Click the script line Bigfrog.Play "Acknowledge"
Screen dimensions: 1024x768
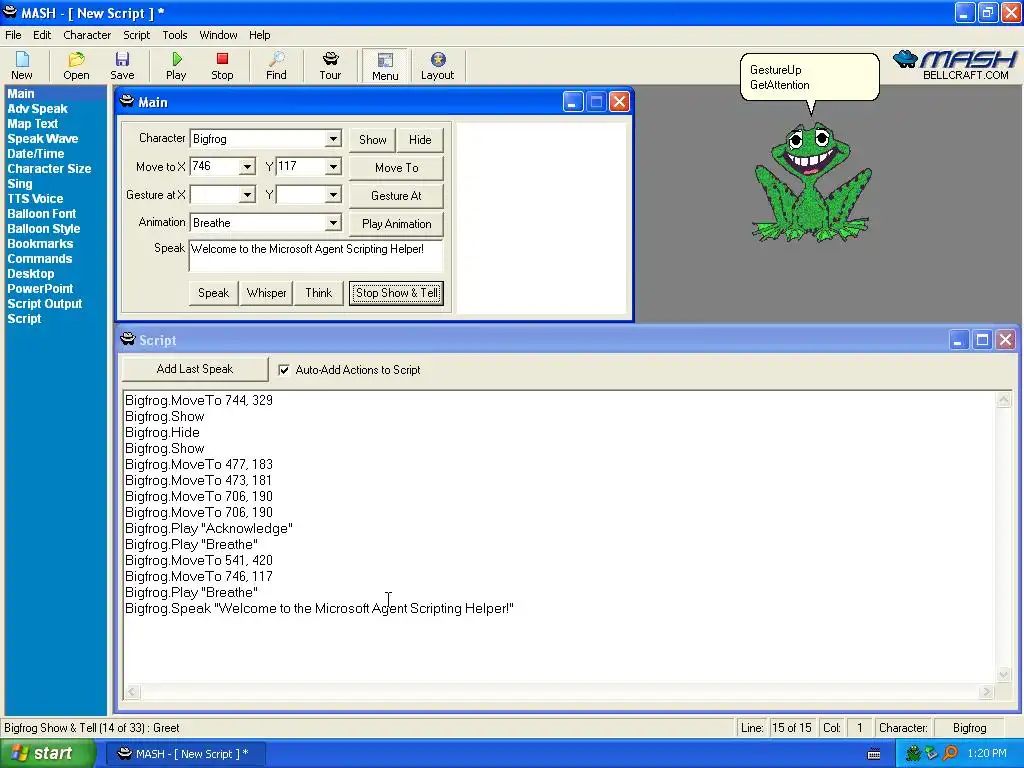tap(208, 528)
